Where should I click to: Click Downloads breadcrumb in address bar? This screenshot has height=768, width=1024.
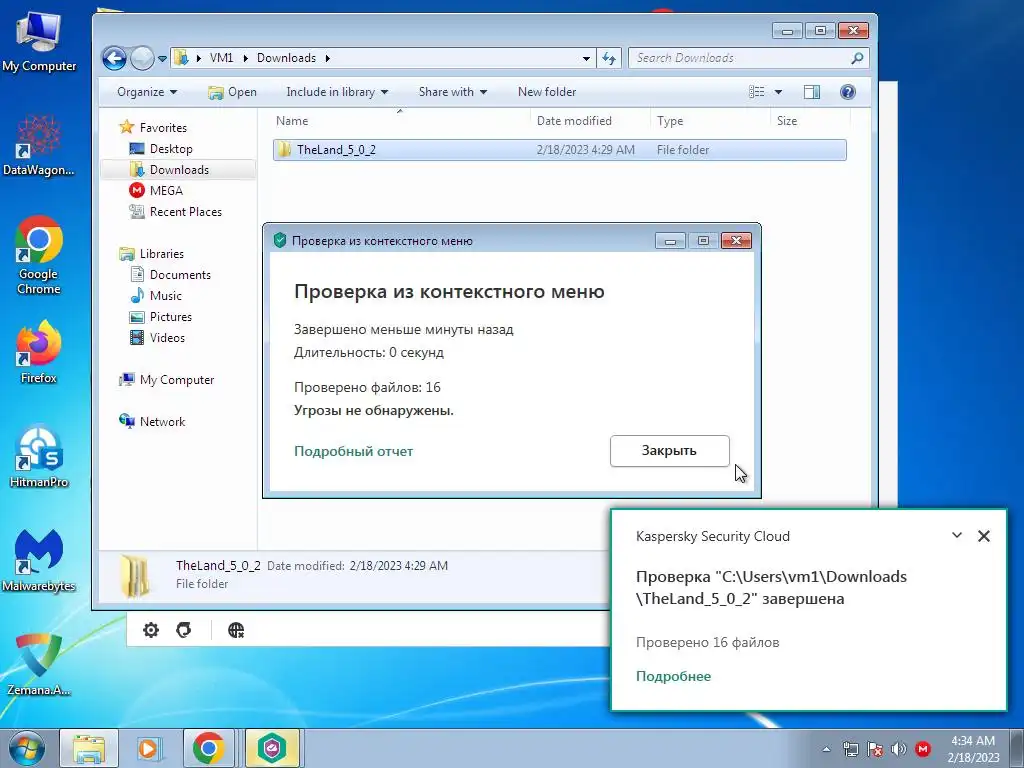coord(286,58)
